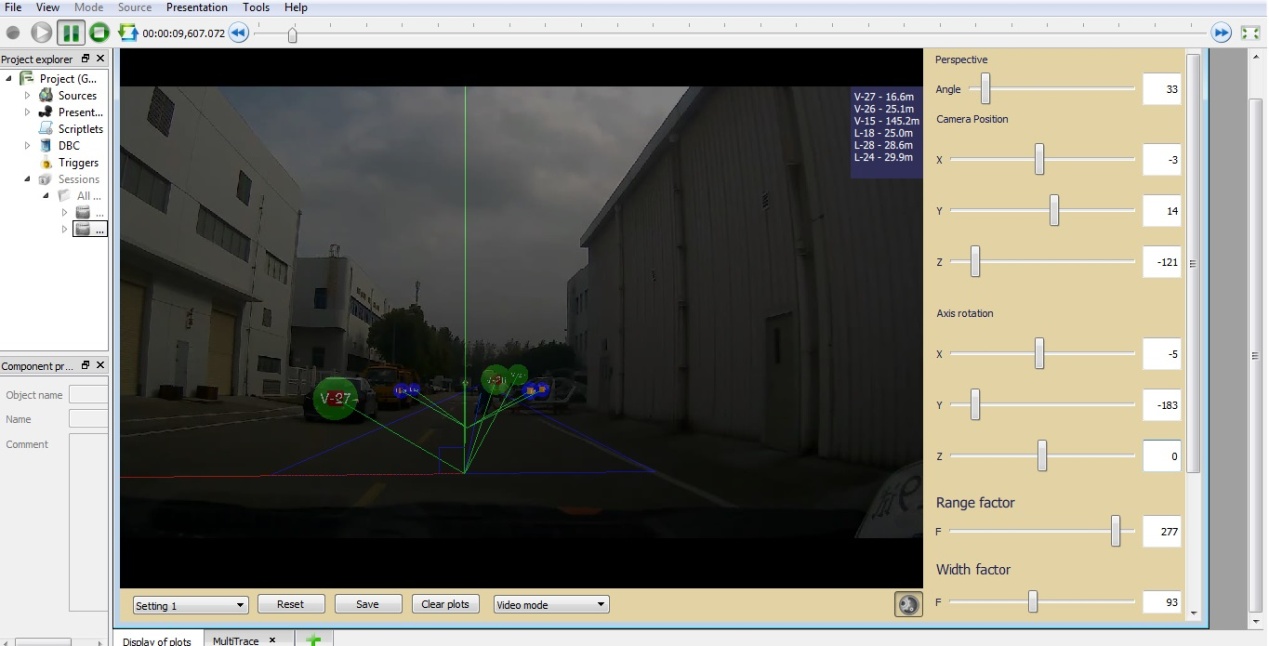Click the Width factor slider handle

point(1033,601)
